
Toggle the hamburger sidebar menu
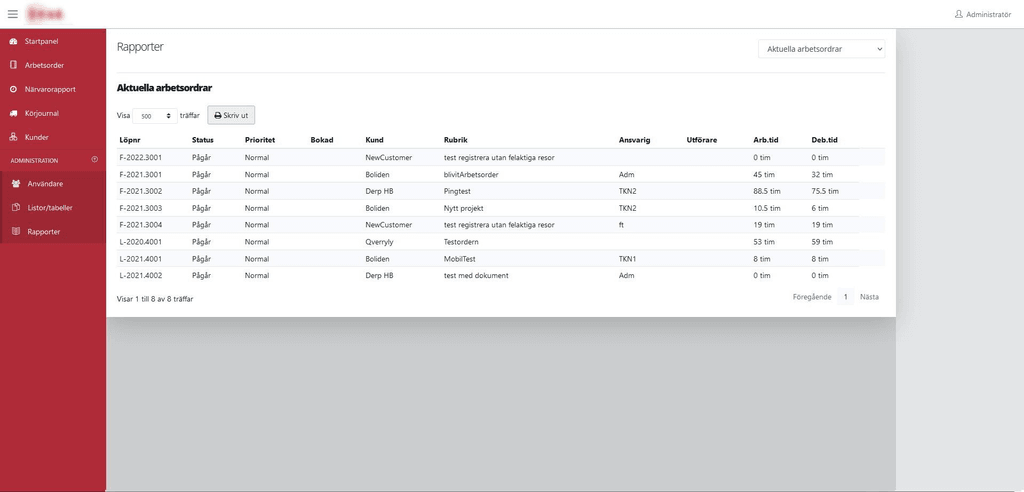click(x=13, y=14)
